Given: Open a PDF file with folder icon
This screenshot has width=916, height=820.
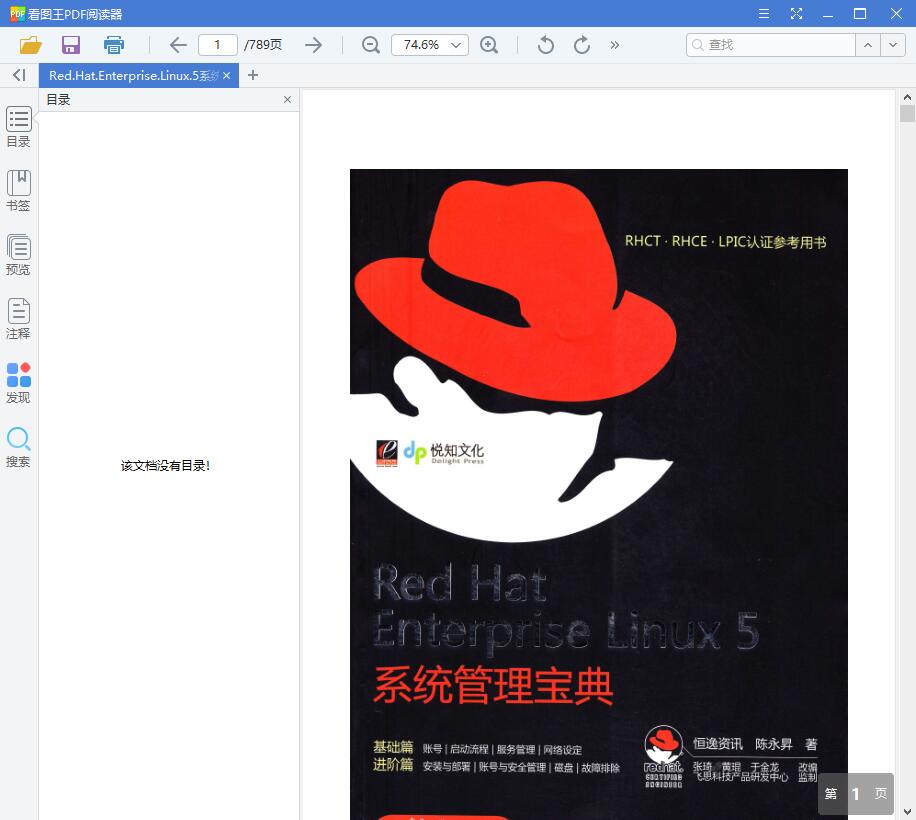Looking at the screenshot, I should [x=30, y=45].
